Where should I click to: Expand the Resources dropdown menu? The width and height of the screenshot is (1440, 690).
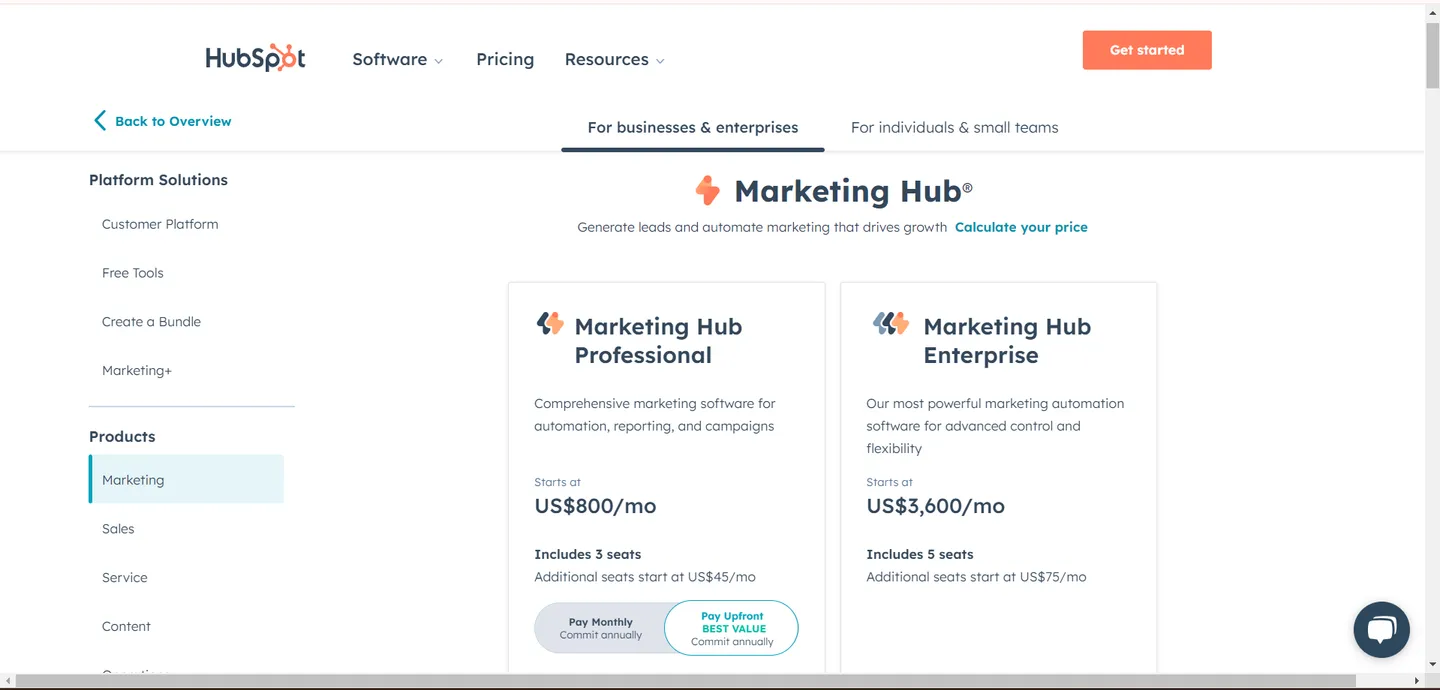614,59
